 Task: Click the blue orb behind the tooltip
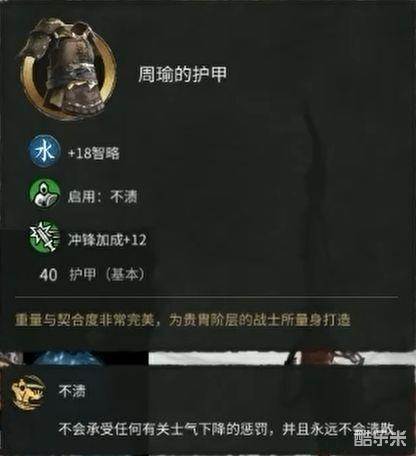click(68, 359)
